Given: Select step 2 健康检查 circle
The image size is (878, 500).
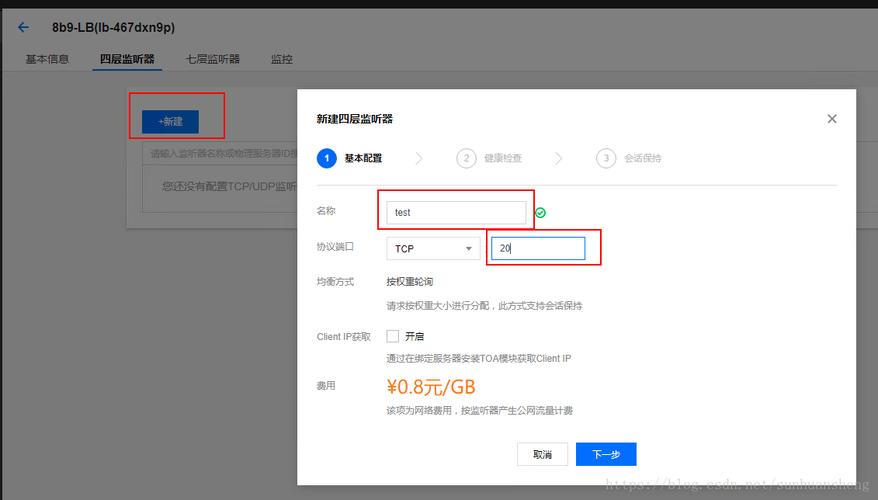Looking at the screenshot, I should (x=466, y=158).
